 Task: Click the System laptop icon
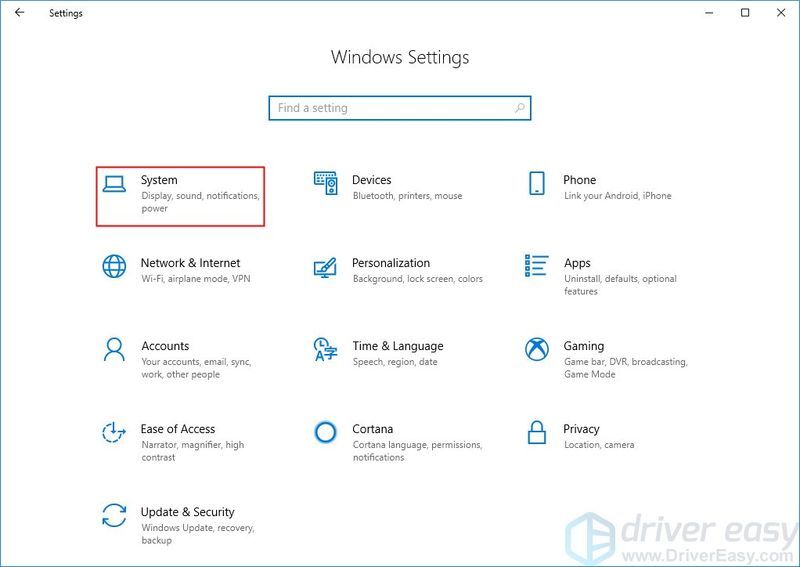tap(114, 184)
